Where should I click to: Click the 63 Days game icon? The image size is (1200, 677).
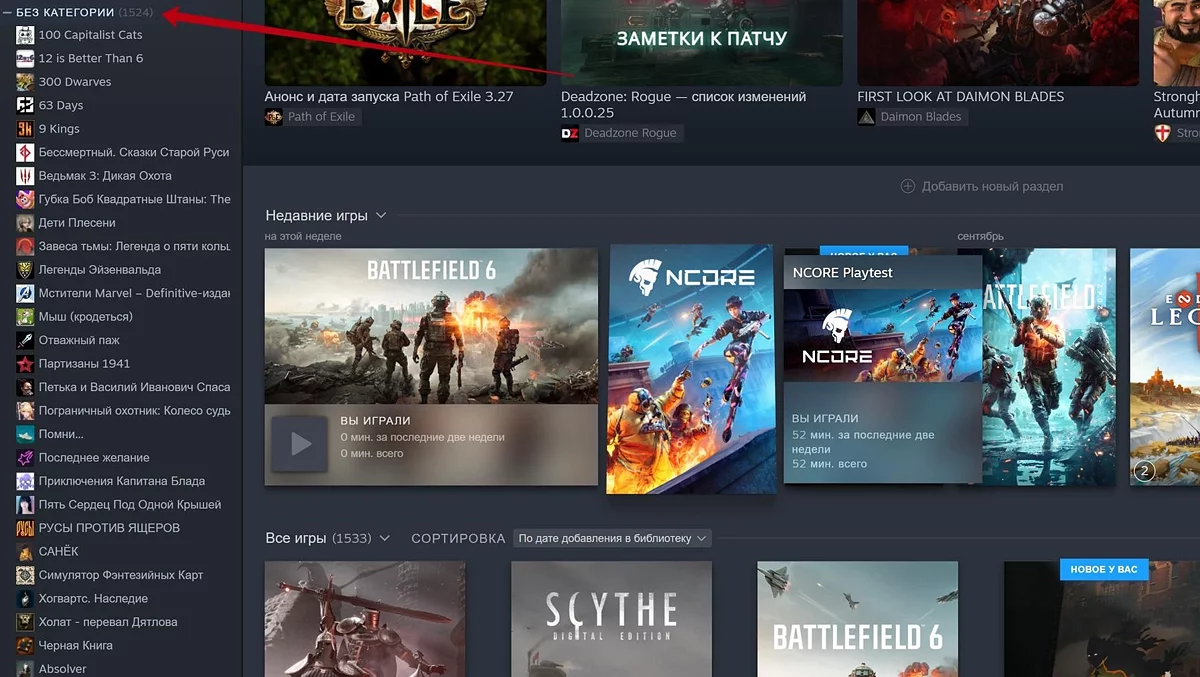pos(25,105)
